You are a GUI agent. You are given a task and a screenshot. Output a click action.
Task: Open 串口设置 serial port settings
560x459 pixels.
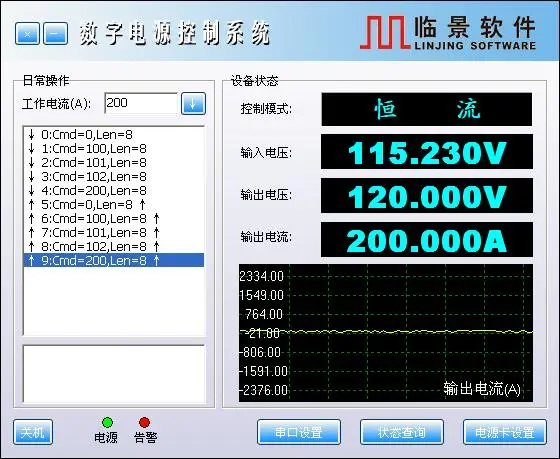[299, 432]
